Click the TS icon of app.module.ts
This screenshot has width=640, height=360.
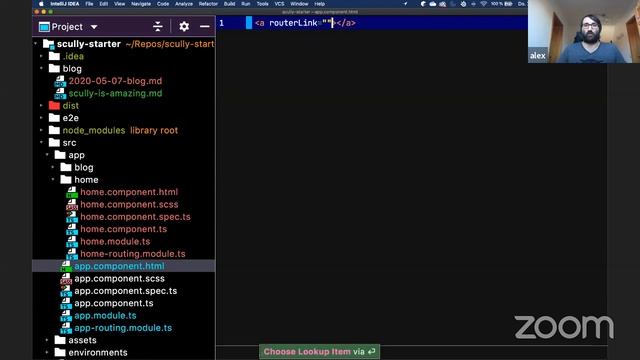pyautogui.click(x=66, y=316)
